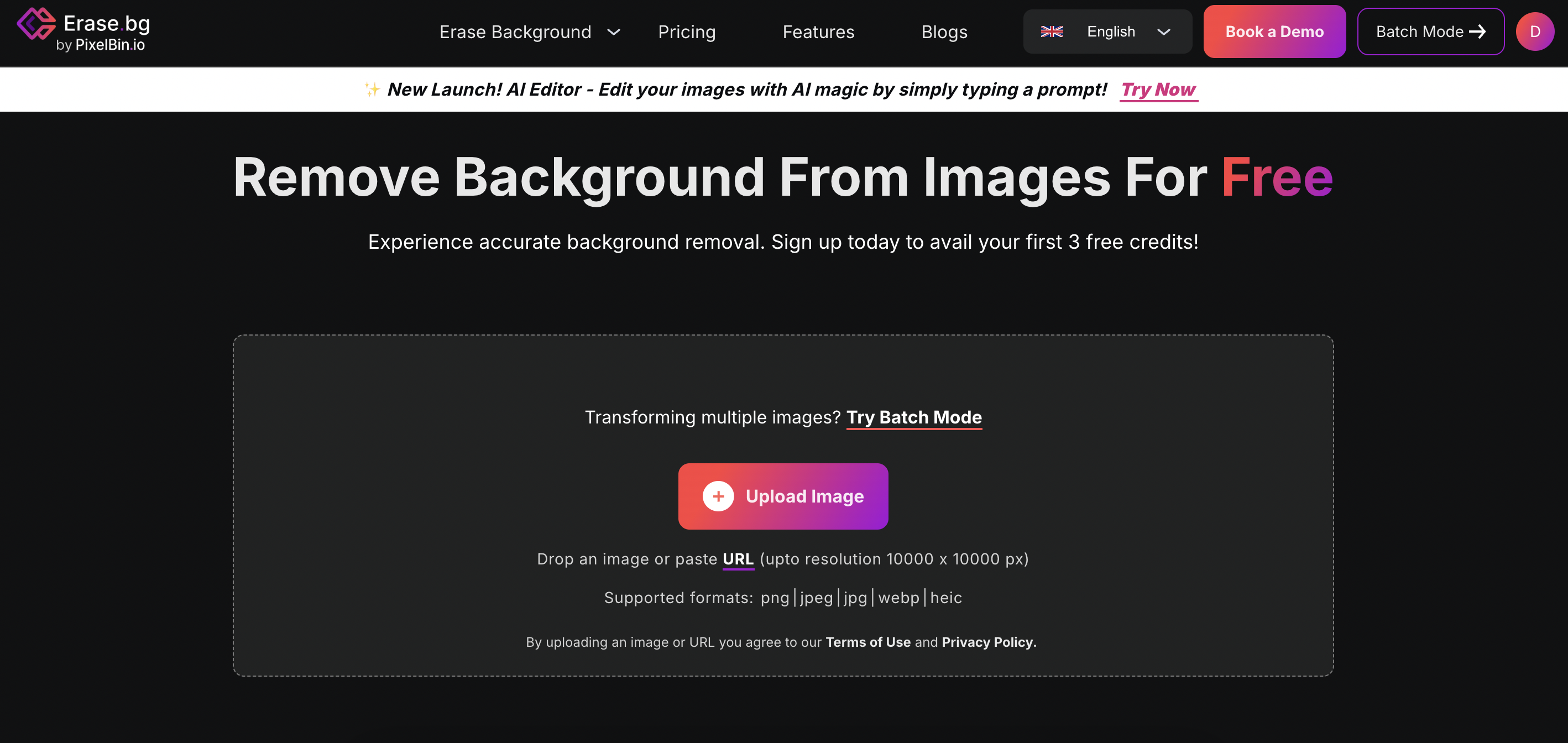Viewport: 1568px width, 743px height.
Task: Follow the Try Now link
Action: coord(1158,90)
